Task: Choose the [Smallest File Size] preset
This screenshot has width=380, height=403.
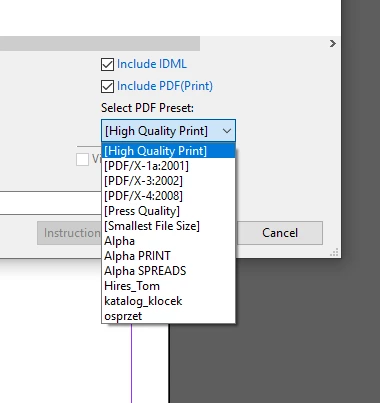Action: [168, 226]
